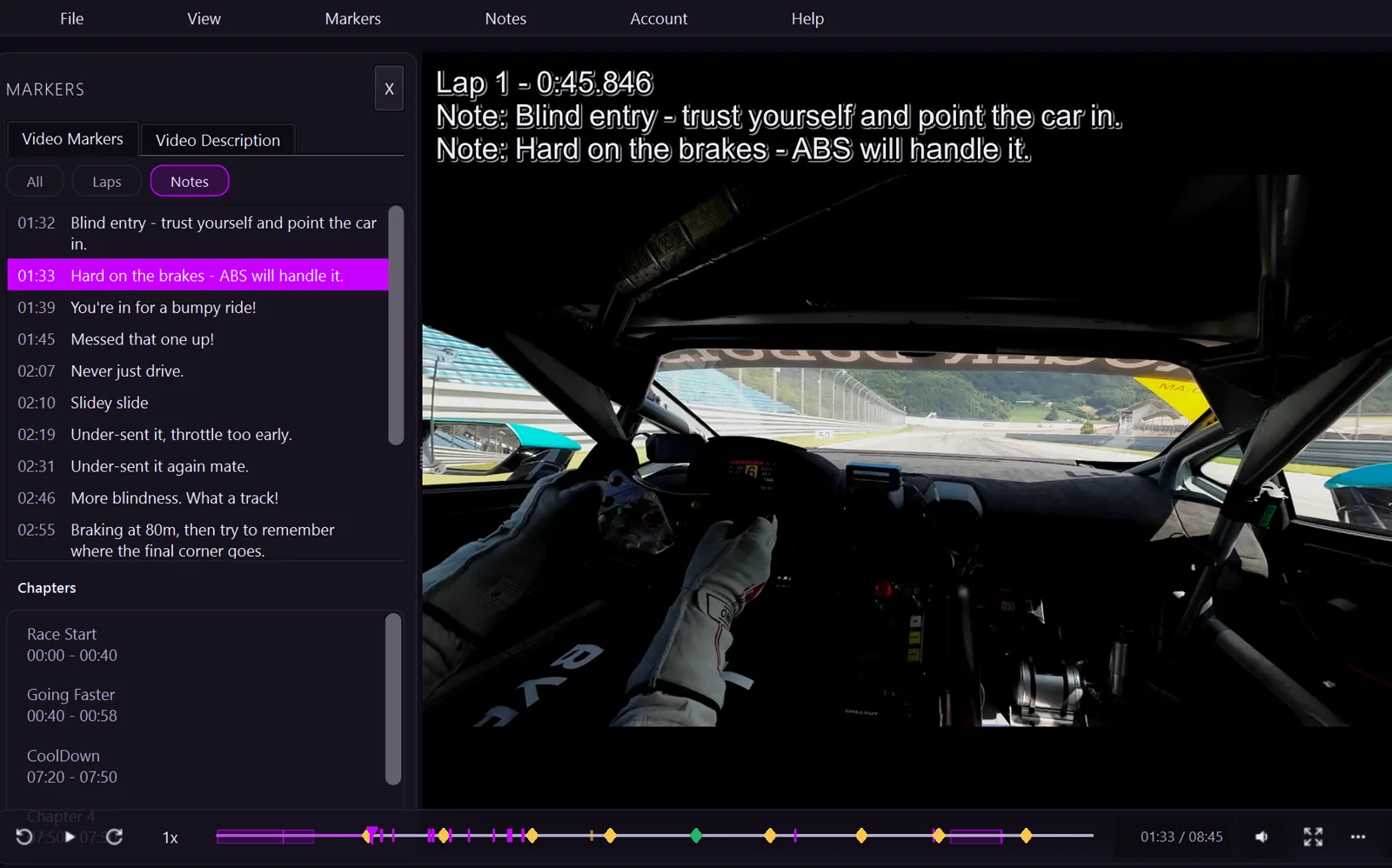
Task: Enter fullscreen mode
Action: [x=1313, y=837]
